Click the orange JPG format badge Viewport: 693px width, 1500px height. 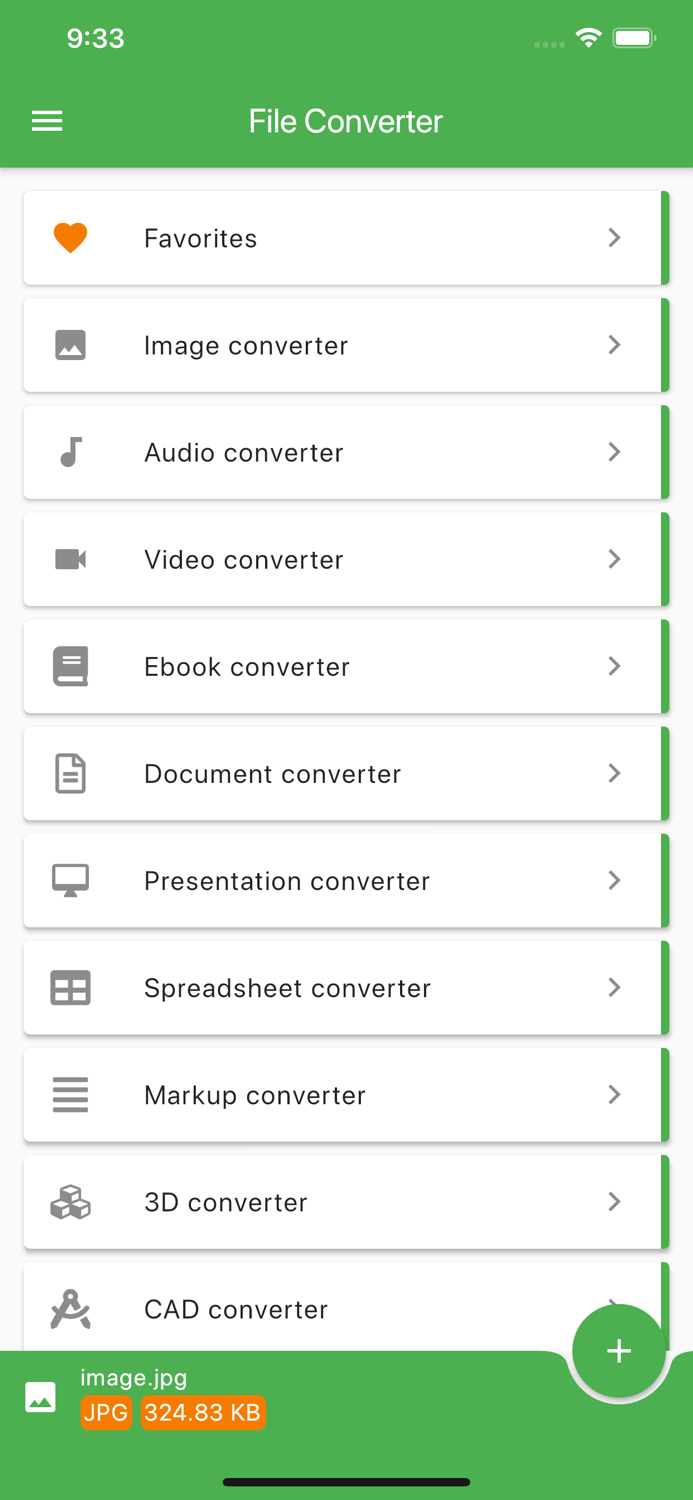(x=106, y=1412)
